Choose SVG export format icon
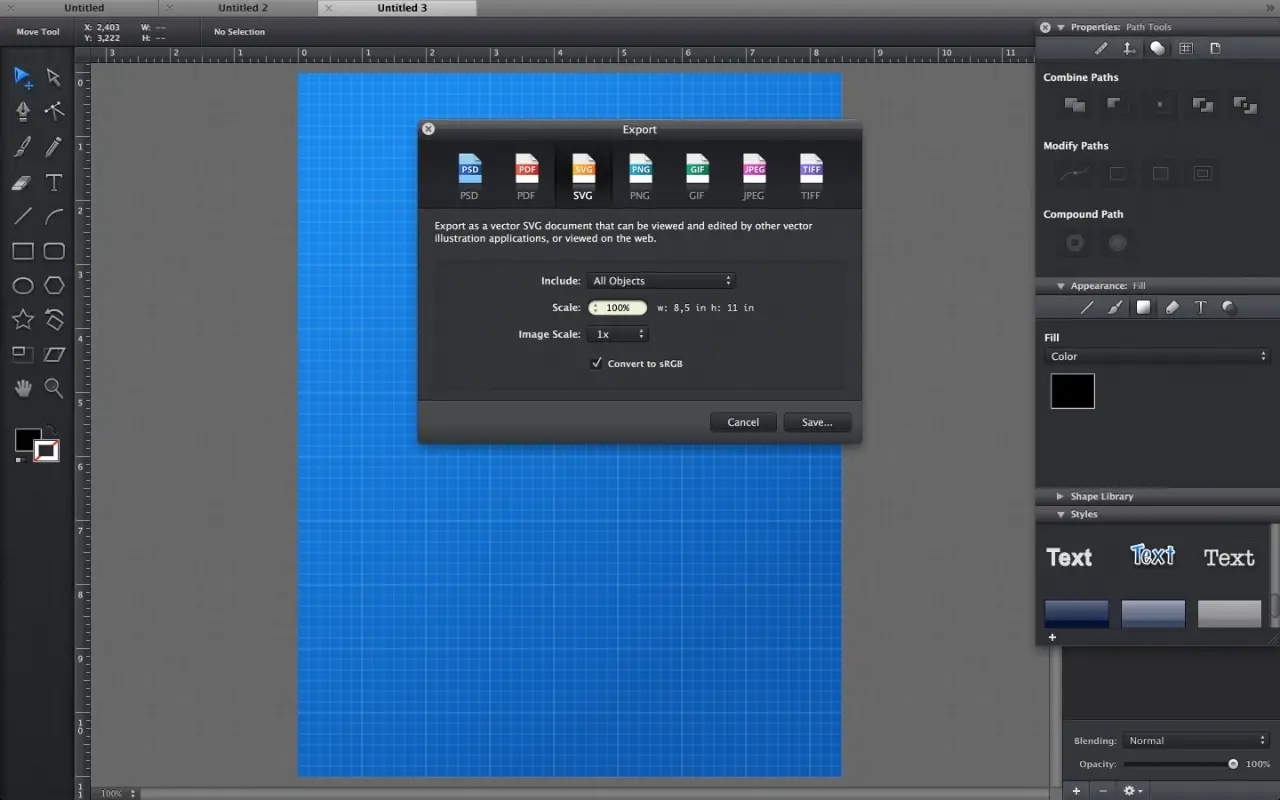1280x800 pixels. [x=583, y=177]
